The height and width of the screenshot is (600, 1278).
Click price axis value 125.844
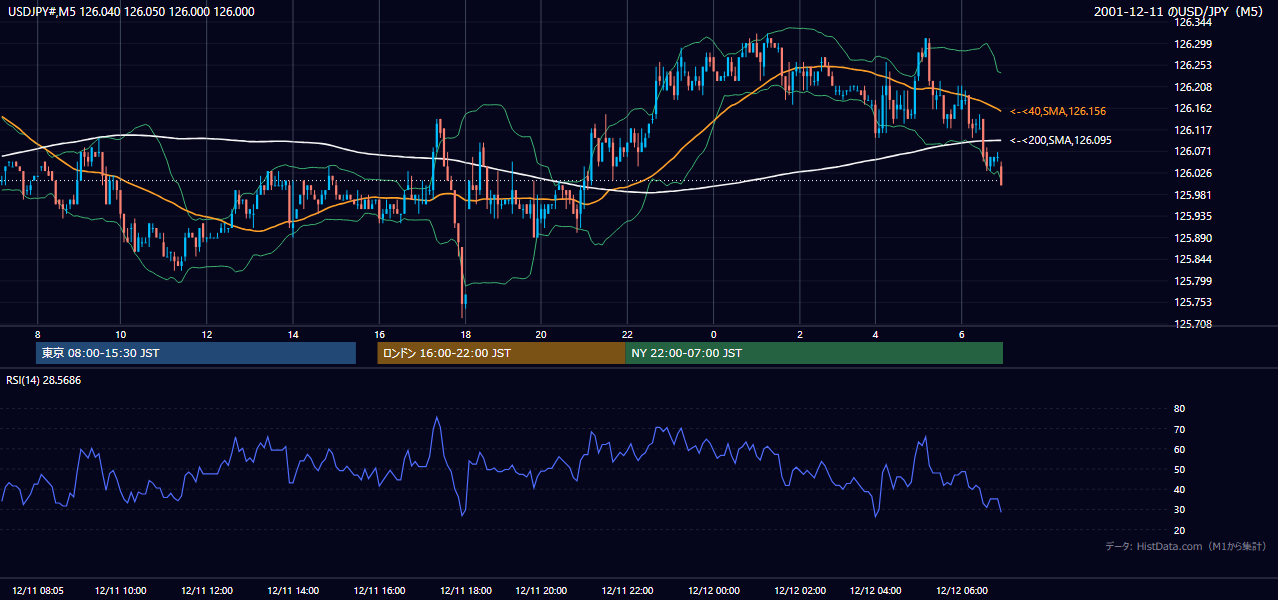pos(1192,259)
